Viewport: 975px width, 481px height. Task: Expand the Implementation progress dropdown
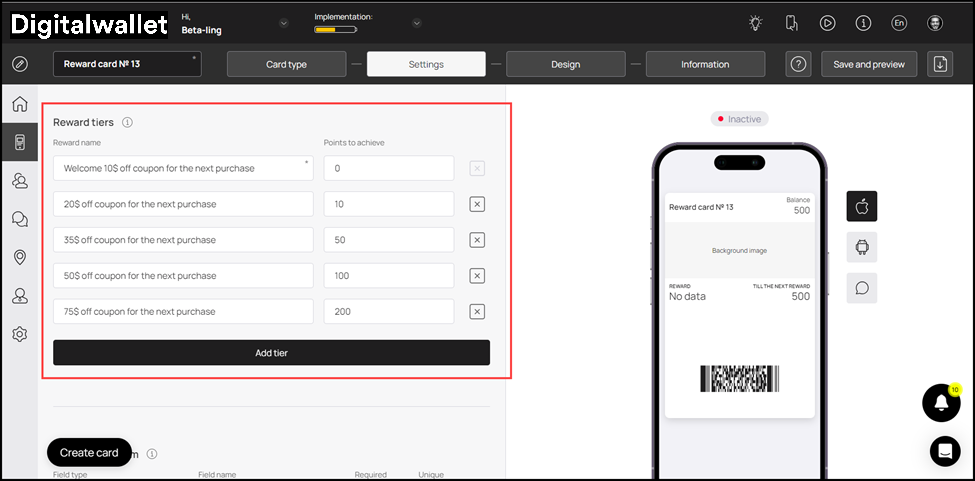coord(416,23)
